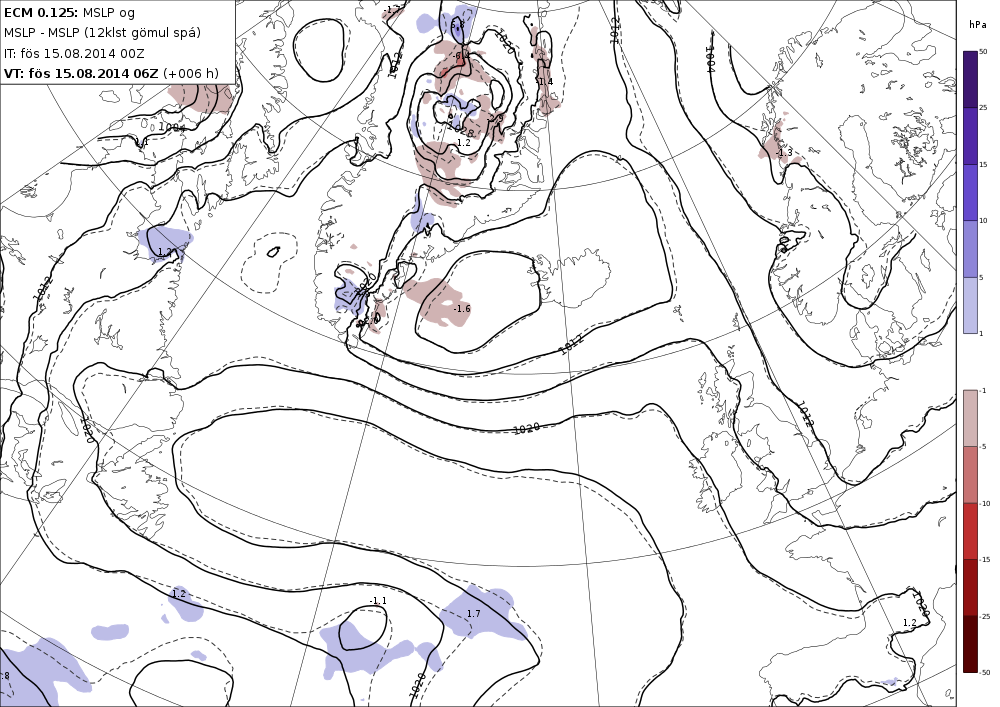Click the "-1.6" difference value west of Iceland

tap(462, 309)
